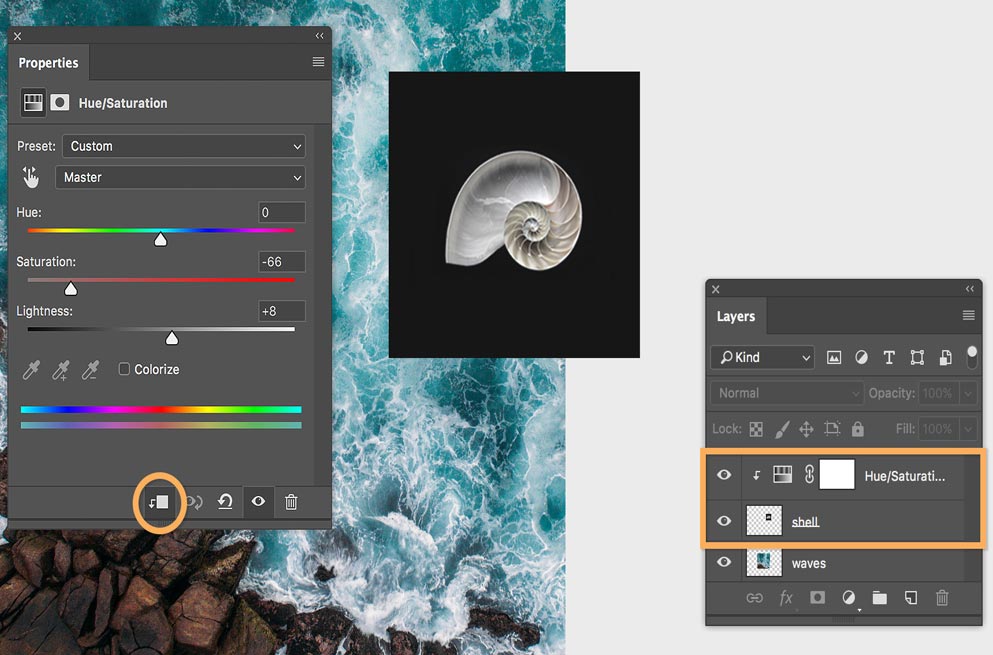Select the waves layer thumbnail

click(764, 563)
